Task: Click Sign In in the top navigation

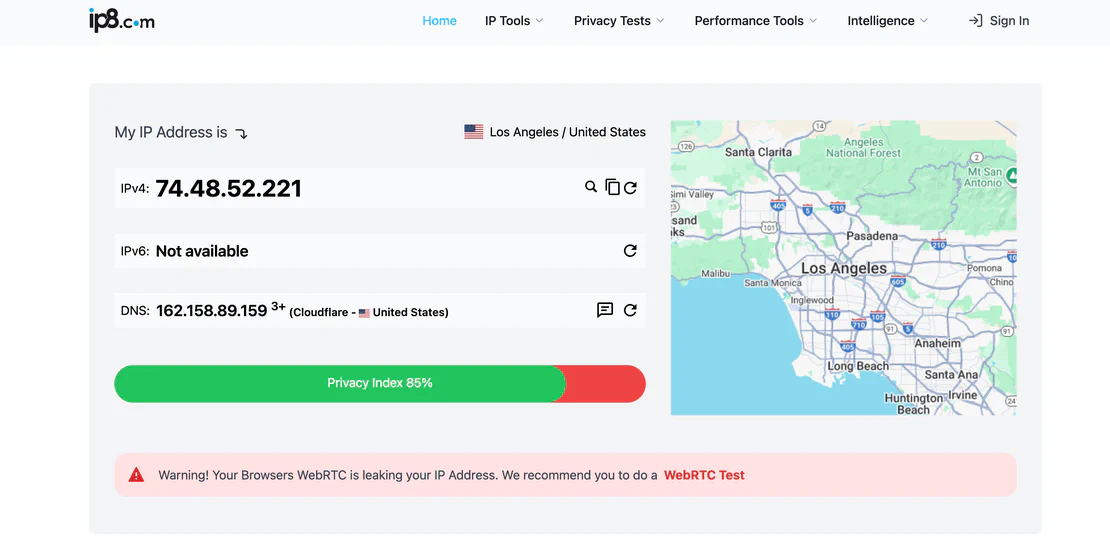Action: click(x=998, y=21)
